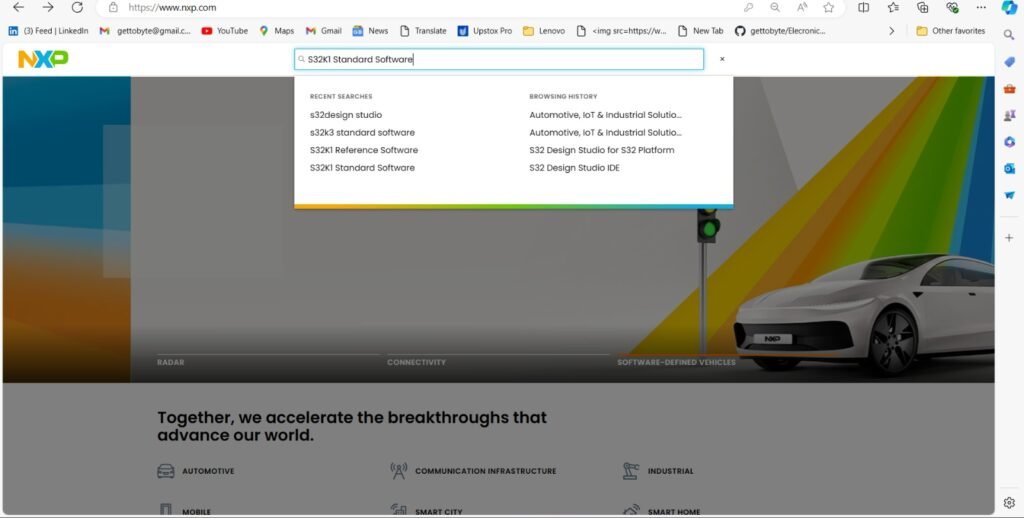Add page to favorites with star icon

829,8
